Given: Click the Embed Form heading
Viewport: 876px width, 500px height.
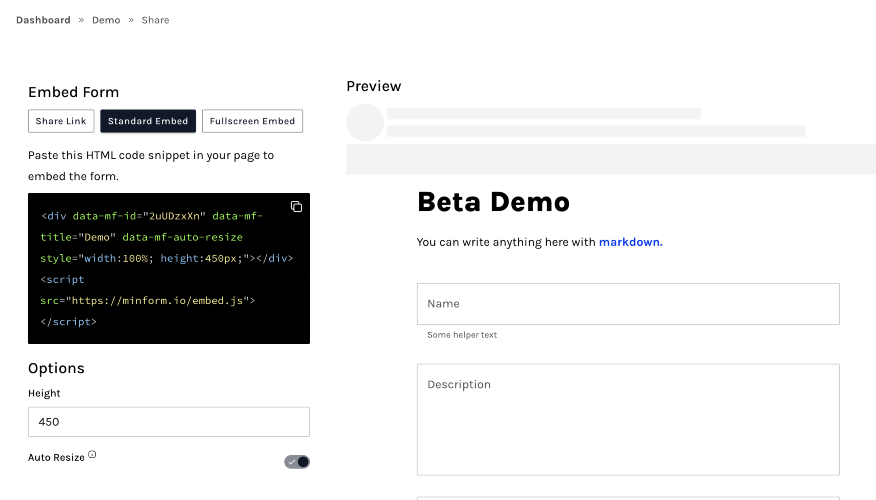Looking at the screenshot, I should pos(73,92).
